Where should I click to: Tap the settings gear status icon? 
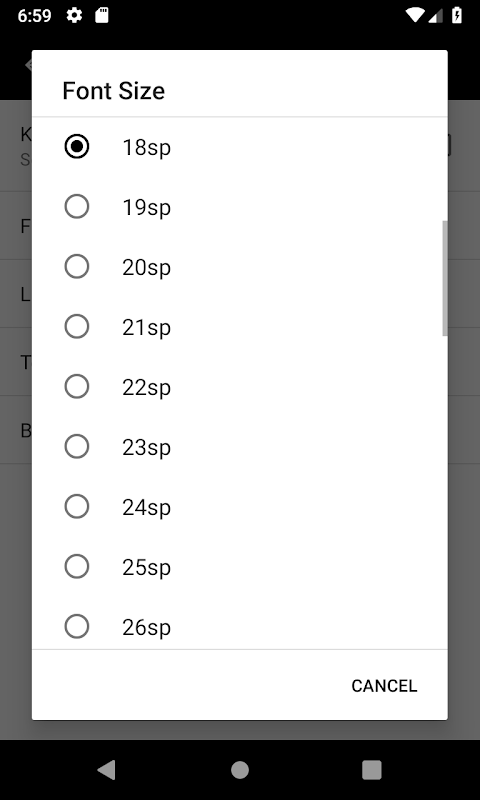point(74,15)
